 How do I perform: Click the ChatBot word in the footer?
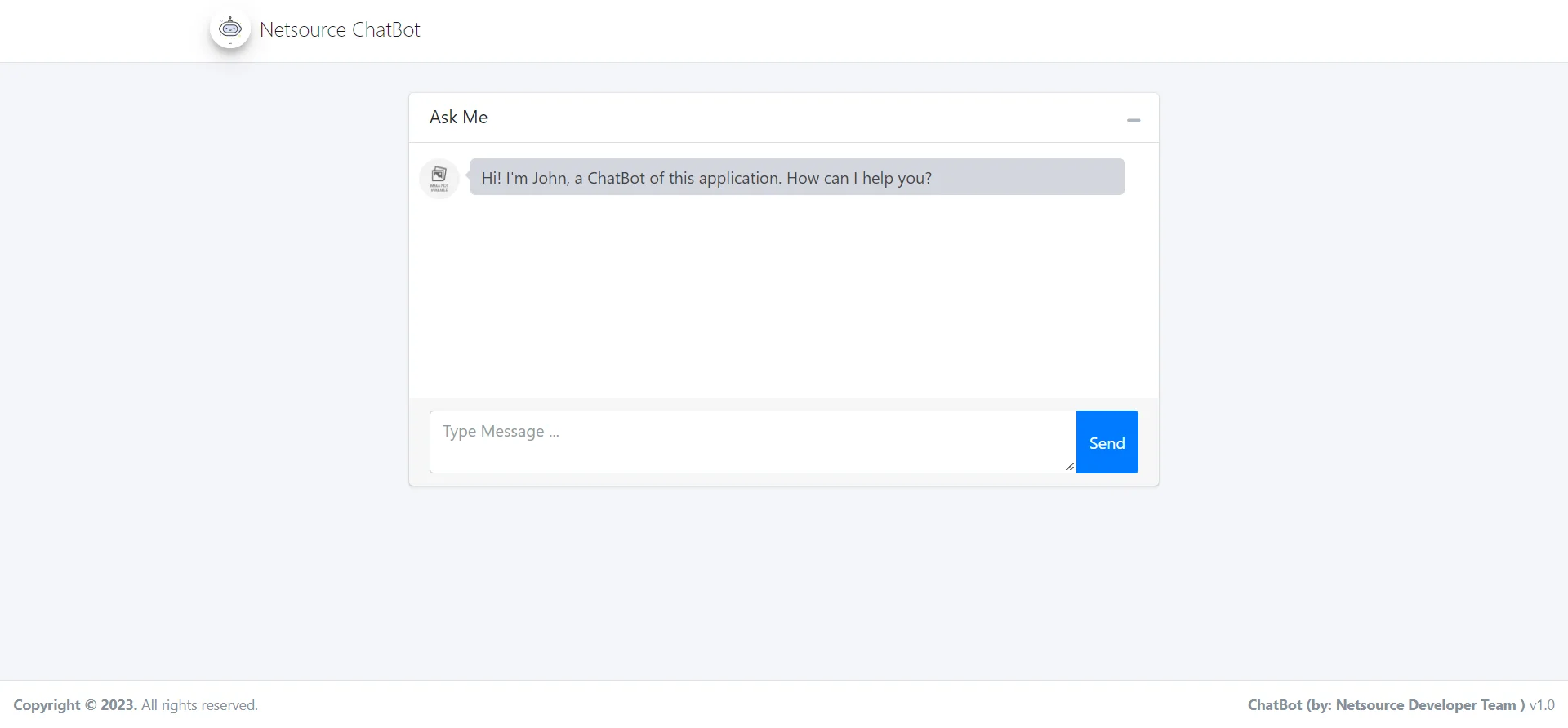click(x=1274, y=705)
